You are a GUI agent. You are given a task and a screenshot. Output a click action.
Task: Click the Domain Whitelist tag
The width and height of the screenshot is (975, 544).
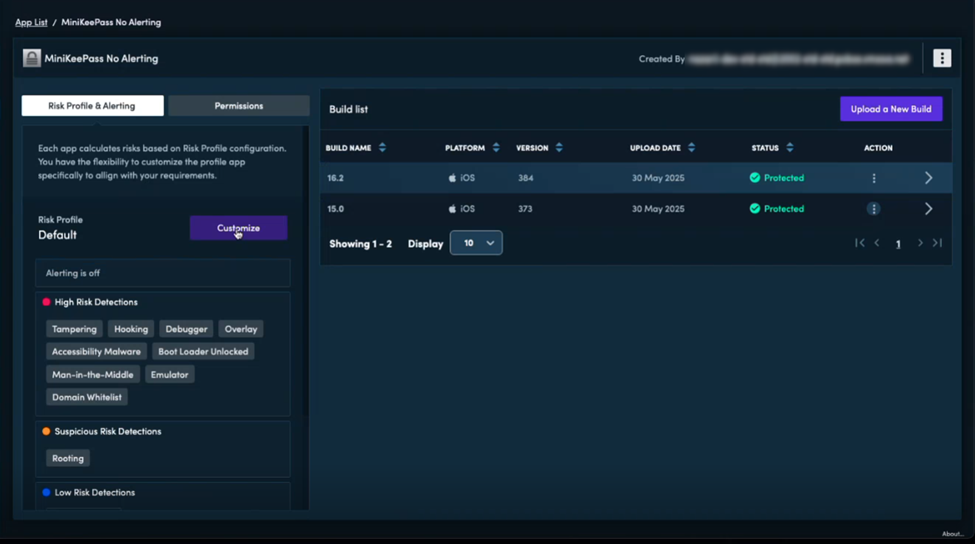(86, 397)
